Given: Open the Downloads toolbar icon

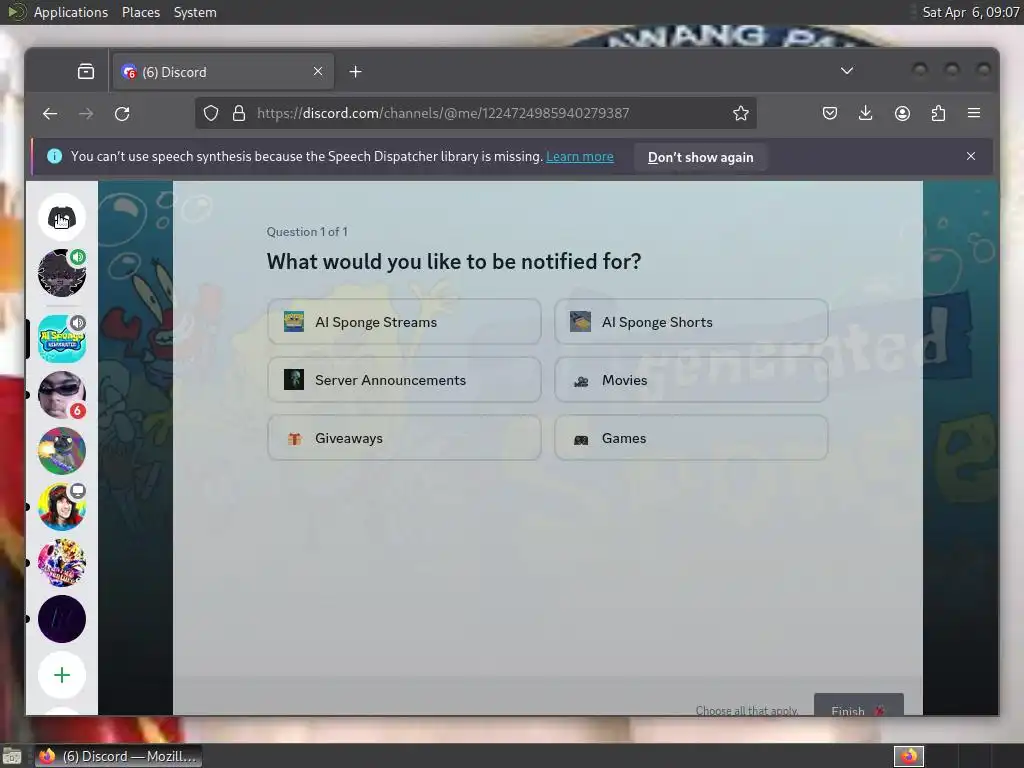Looking at the screenshot, I should pos(865,114).
